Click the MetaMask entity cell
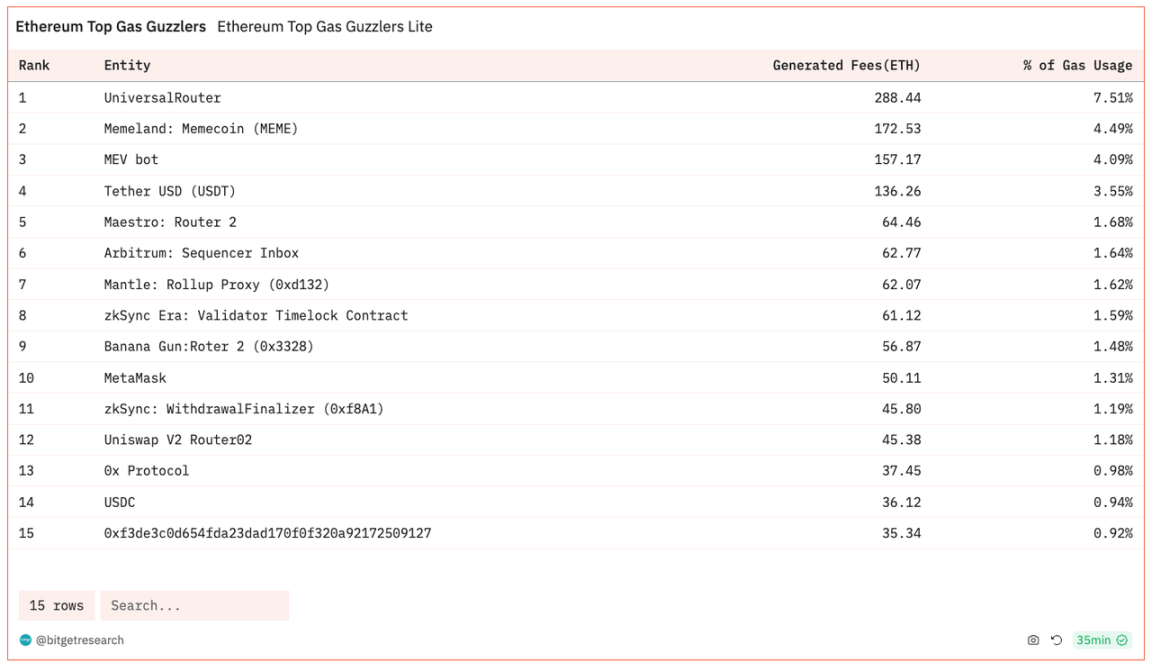 (135, 378)
